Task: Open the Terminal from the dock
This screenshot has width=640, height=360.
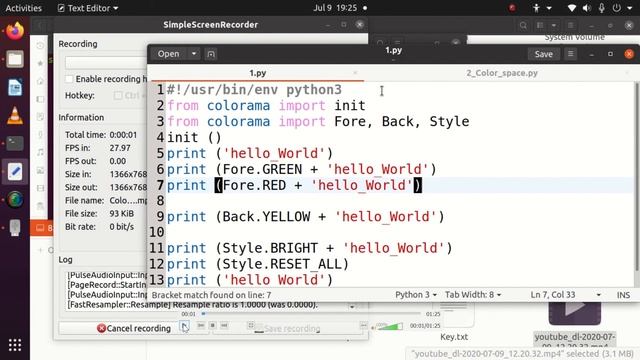Action: coord(15,144)
